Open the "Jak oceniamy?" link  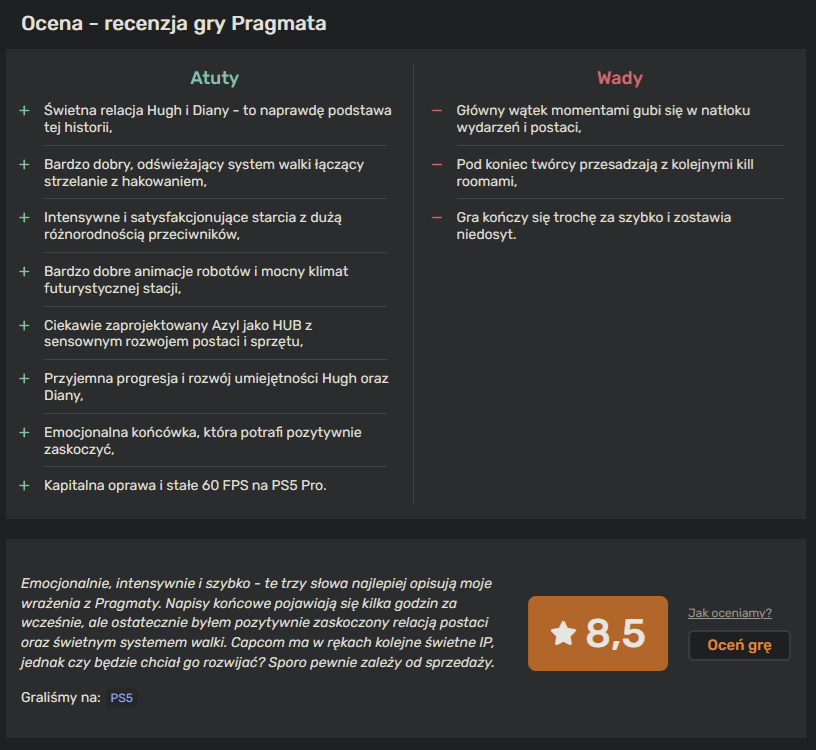coord(730,613)
